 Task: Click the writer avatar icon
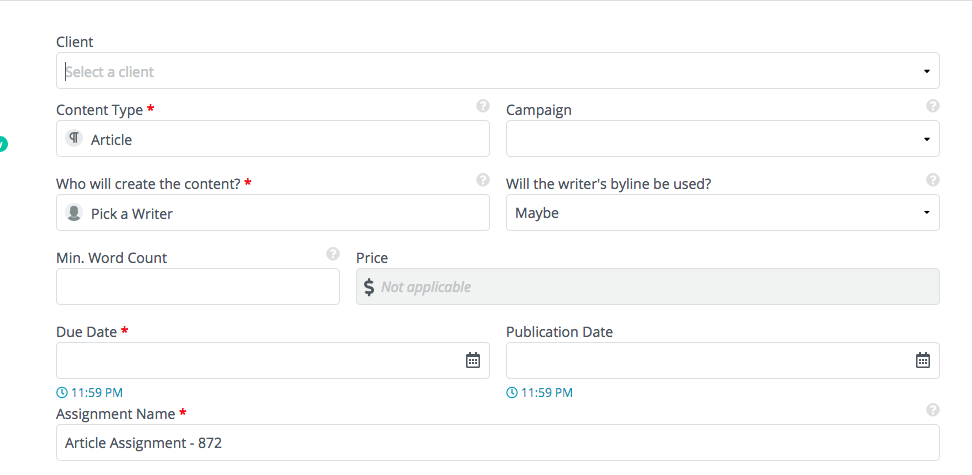[x=74, y=213]
